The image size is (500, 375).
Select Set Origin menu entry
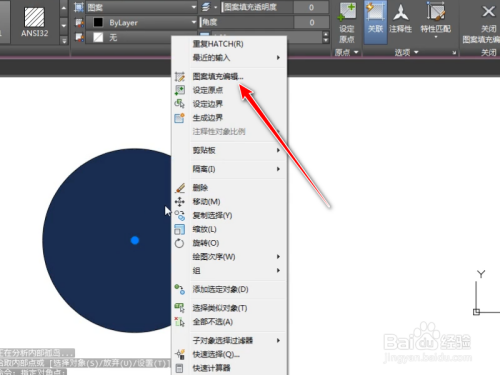pyautogui.click(x=229, y=90)
